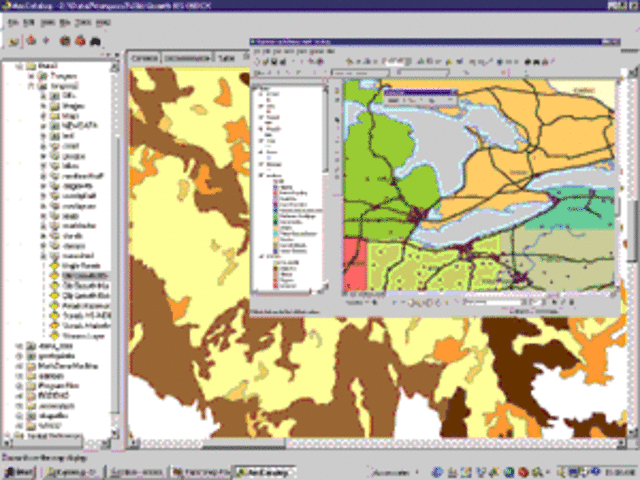
Task: Switch to the Table tab
Action: pos(226,58)
